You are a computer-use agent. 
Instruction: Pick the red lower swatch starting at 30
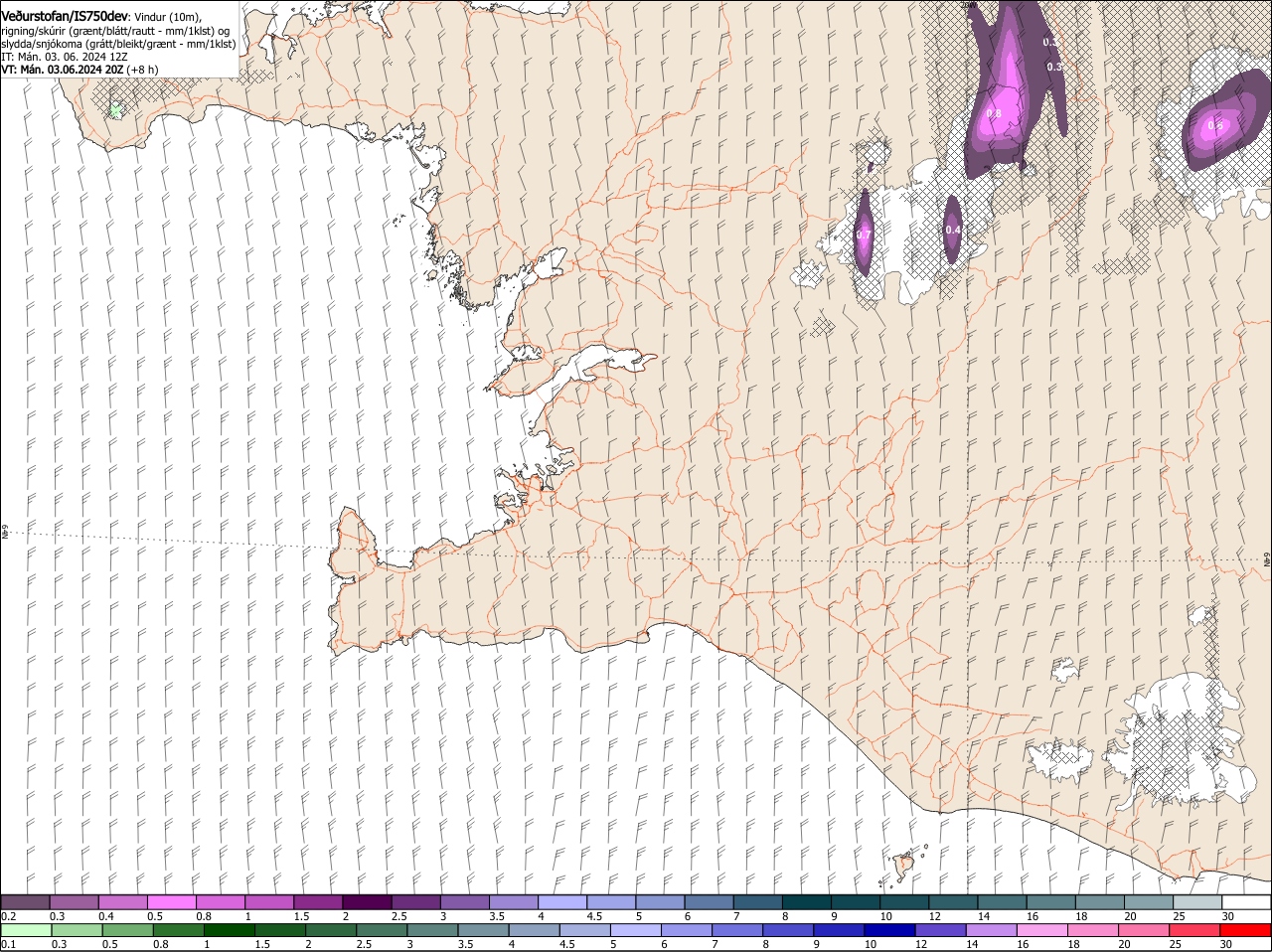1246,930
